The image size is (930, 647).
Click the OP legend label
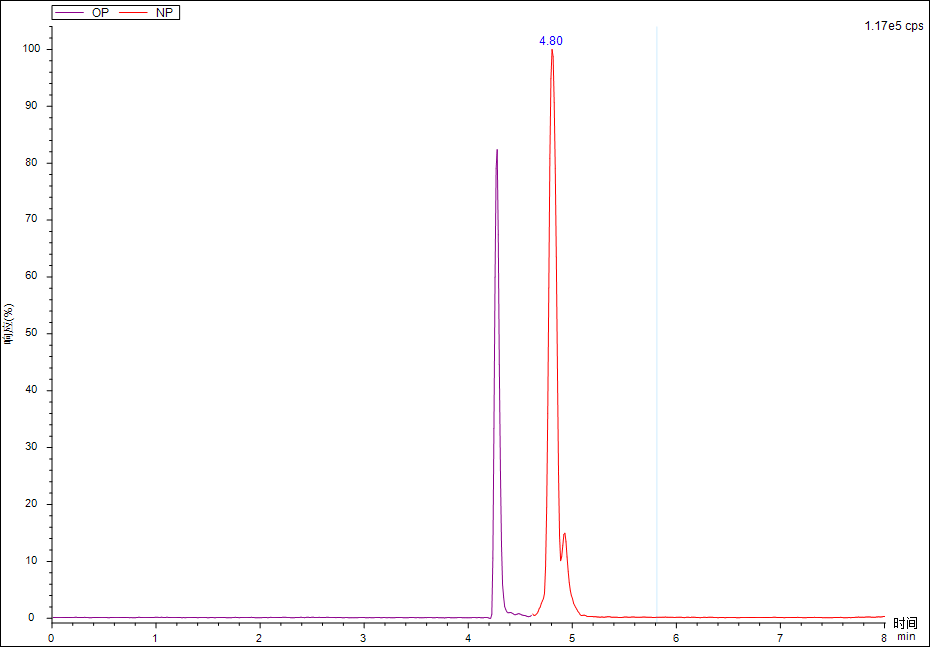pos(100,13)
